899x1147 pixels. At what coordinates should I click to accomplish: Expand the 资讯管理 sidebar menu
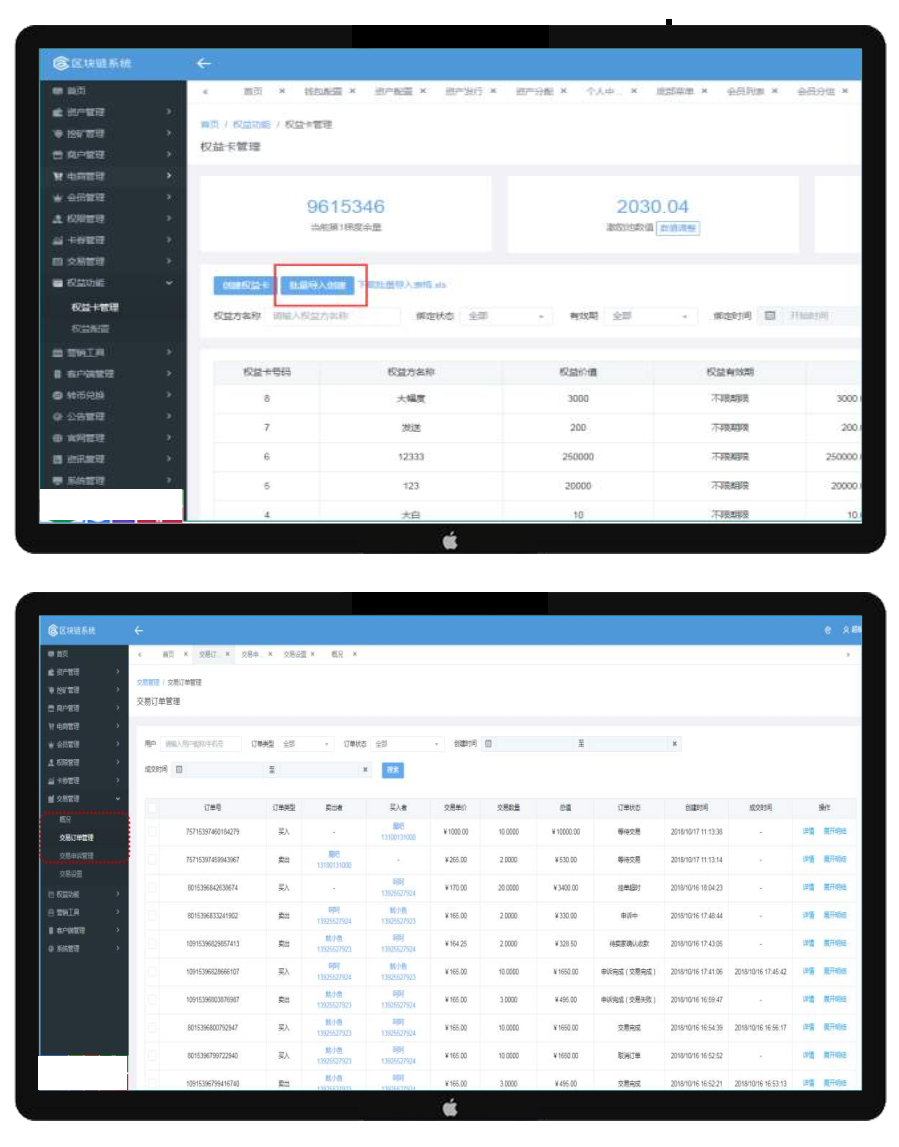point(112,459)
